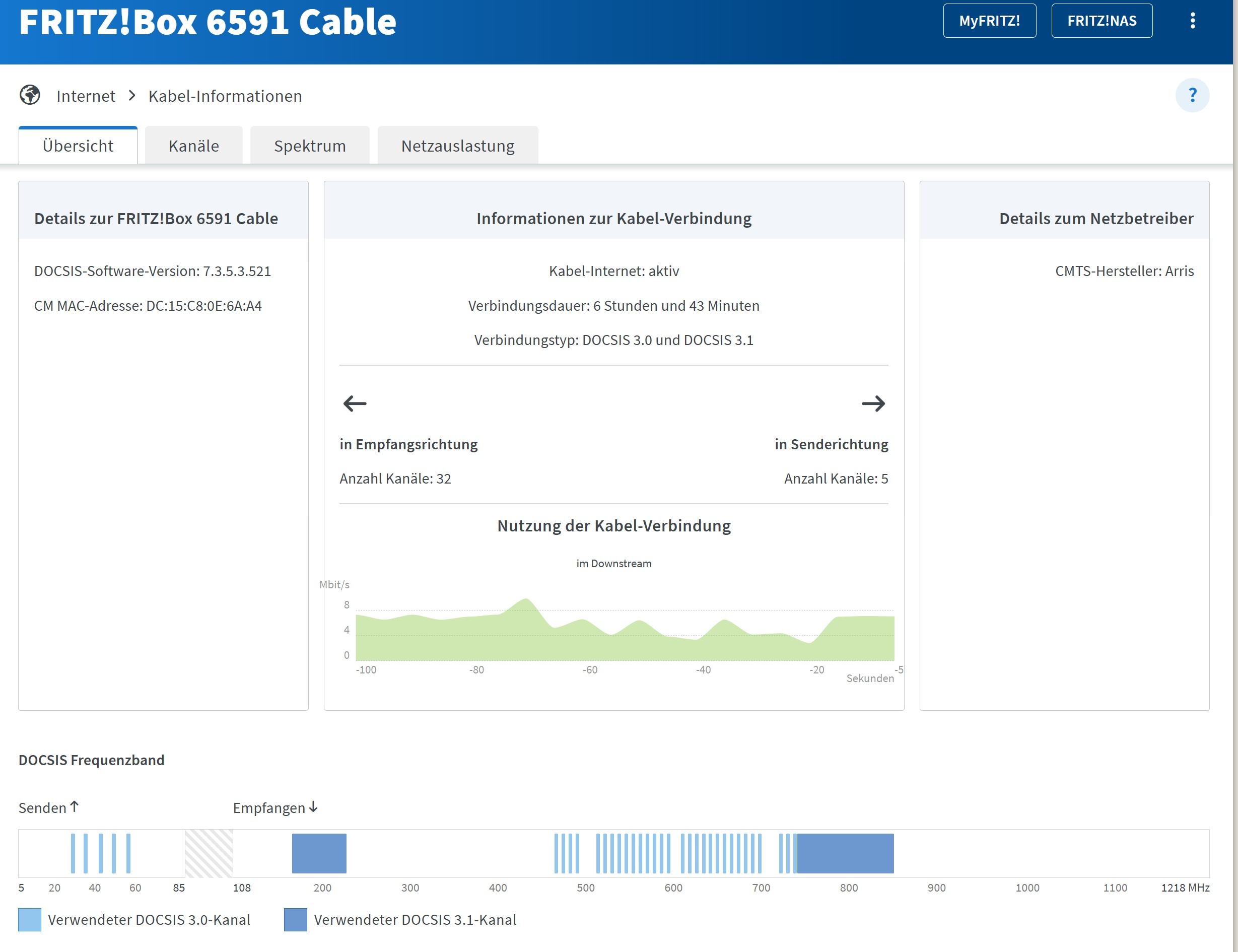Click the breadcrumb chevron after Internet
The height and width of the screenshot is (952, 1238).
(x=132, y=95)
